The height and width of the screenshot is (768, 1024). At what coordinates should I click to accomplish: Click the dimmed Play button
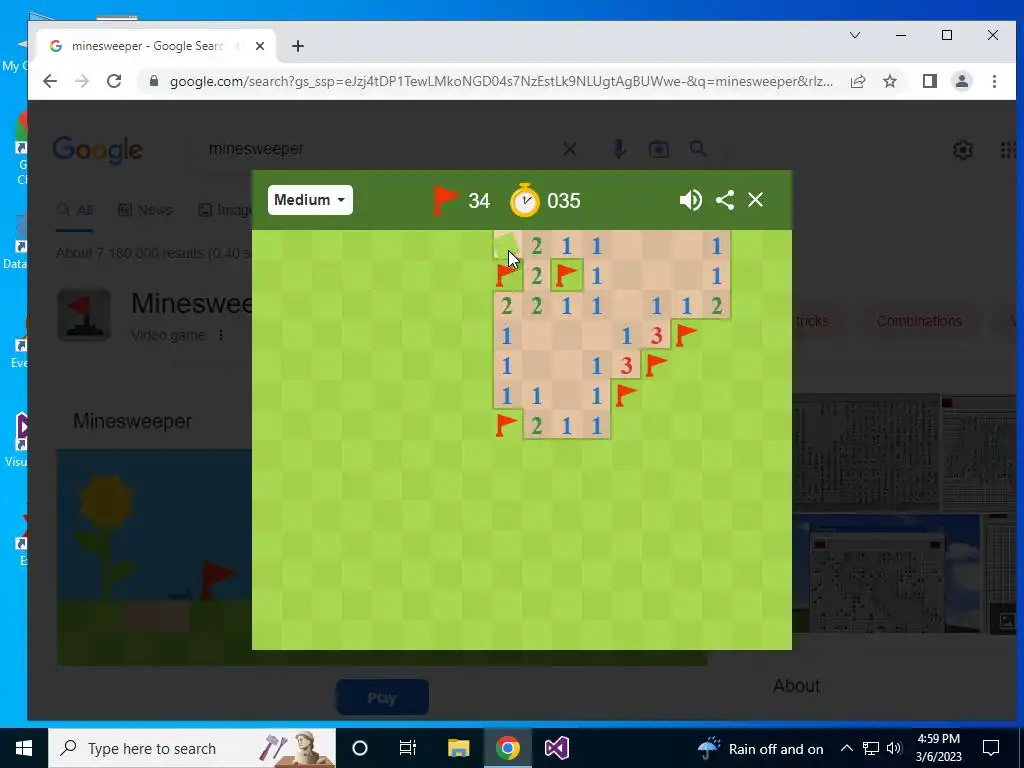(x=382, y=697)
